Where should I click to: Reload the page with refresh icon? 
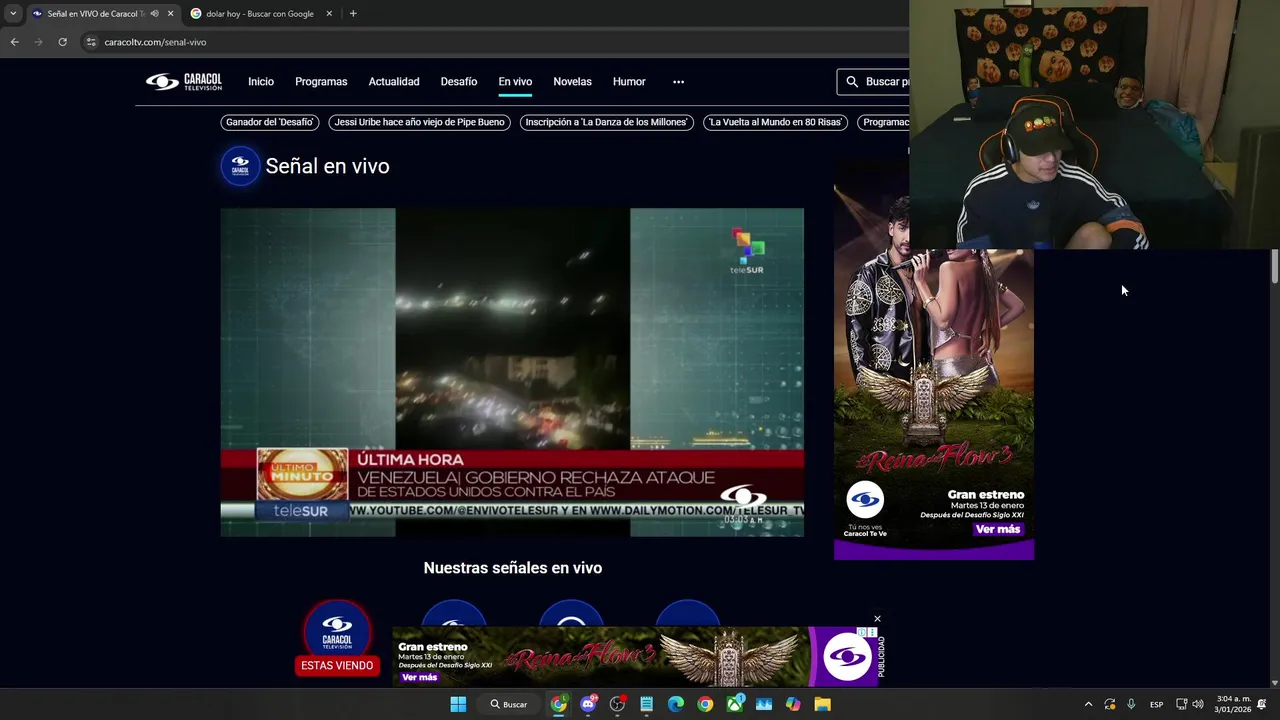(62, 42)
